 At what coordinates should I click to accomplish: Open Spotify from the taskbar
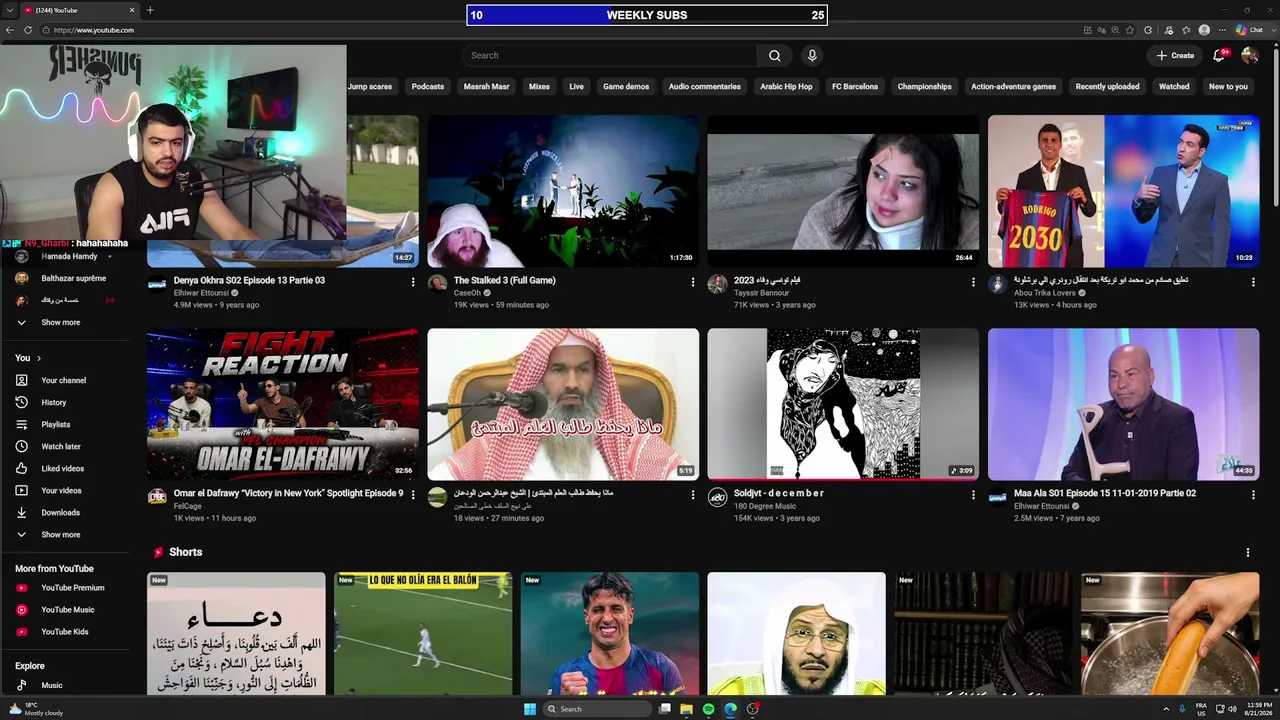[x=709, y=709]
